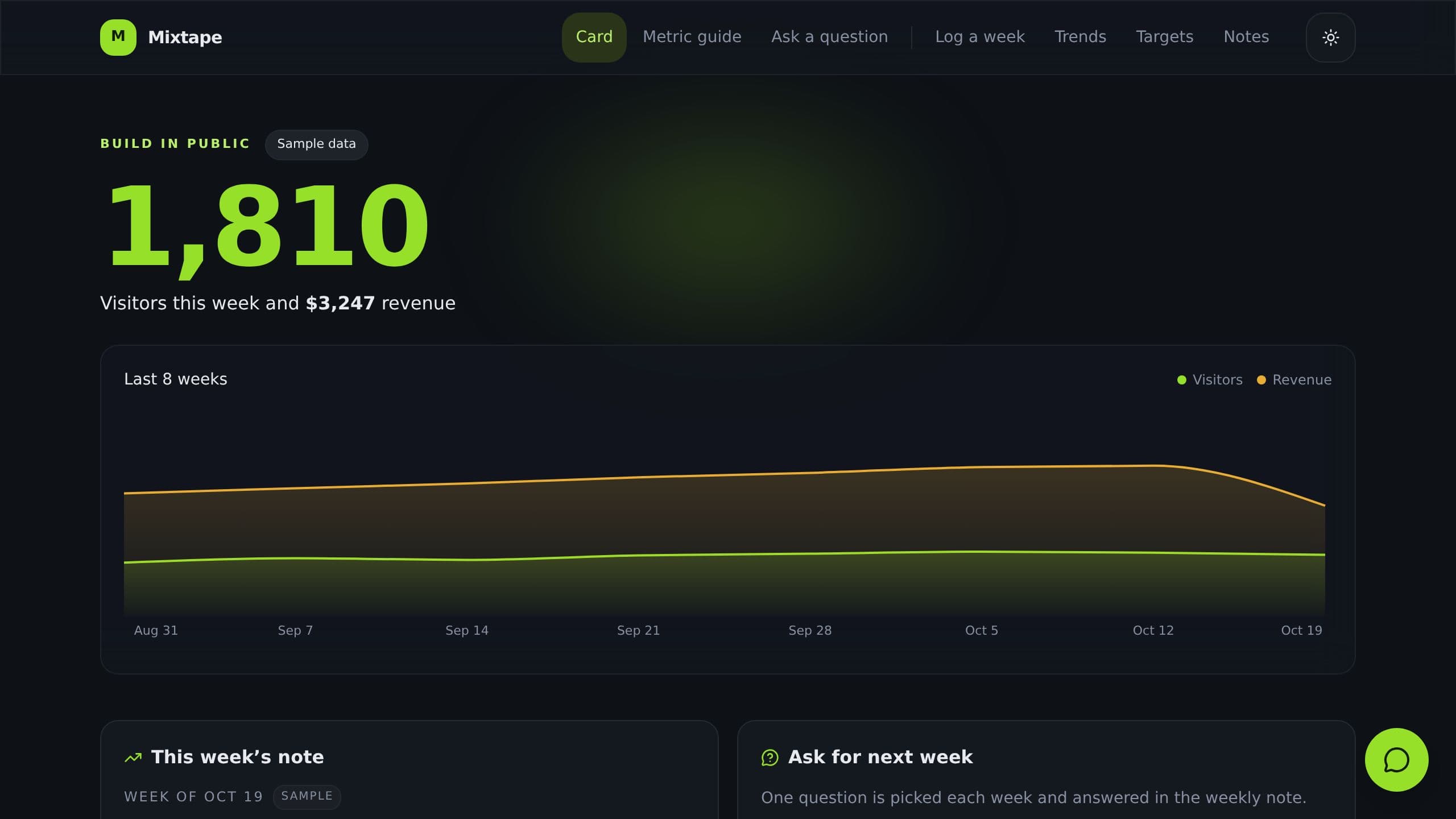This screenshot has height=819, width=1456.
Task: Click the Sep 21 axis label
Action: pyautogui.click(x=638, y=630)
